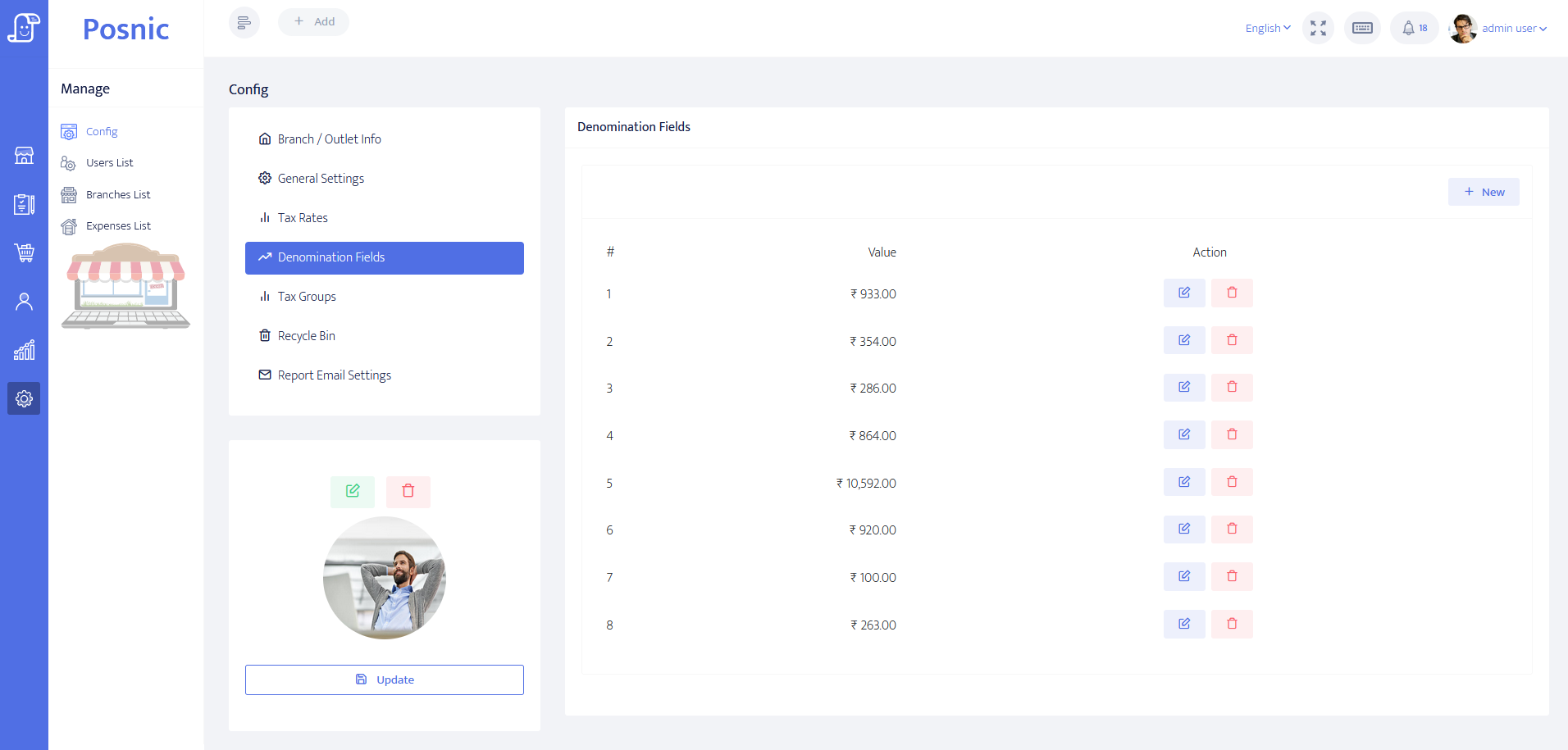Click the profile photo thumbnail
The image size is (1568, 750).
coord(385,578)
